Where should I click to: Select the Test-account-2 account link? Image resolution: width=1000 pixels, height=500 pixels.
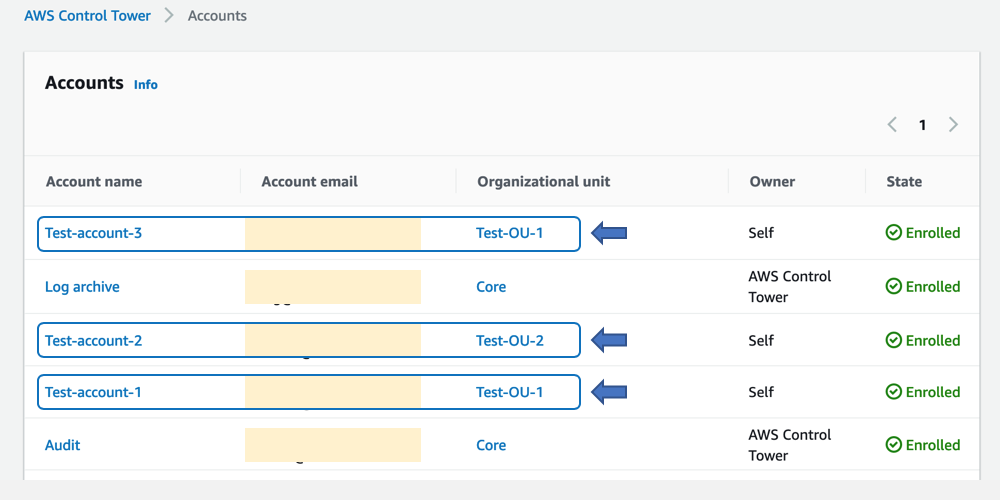tap(93, 341)
